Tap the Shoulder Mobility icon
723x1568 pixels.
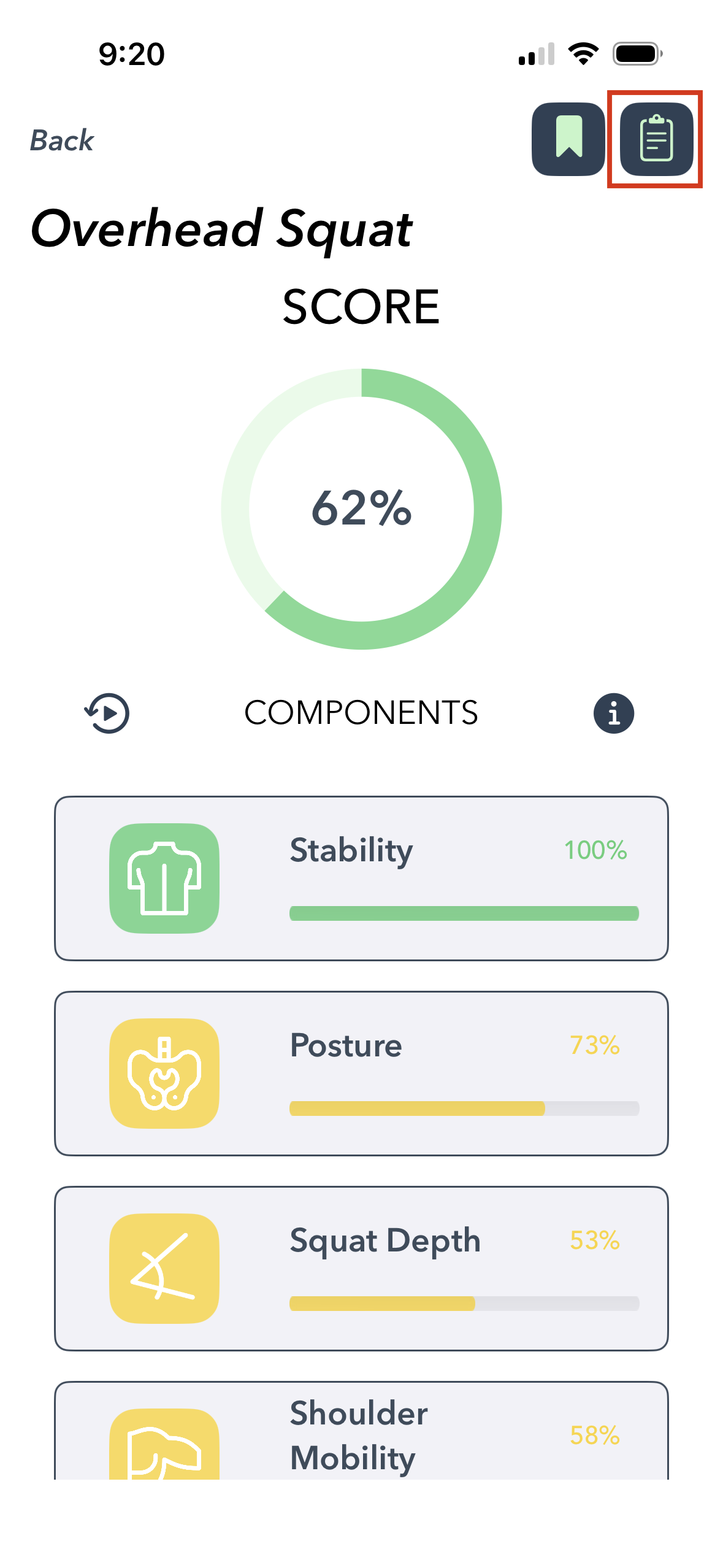tap(164, 1447)
